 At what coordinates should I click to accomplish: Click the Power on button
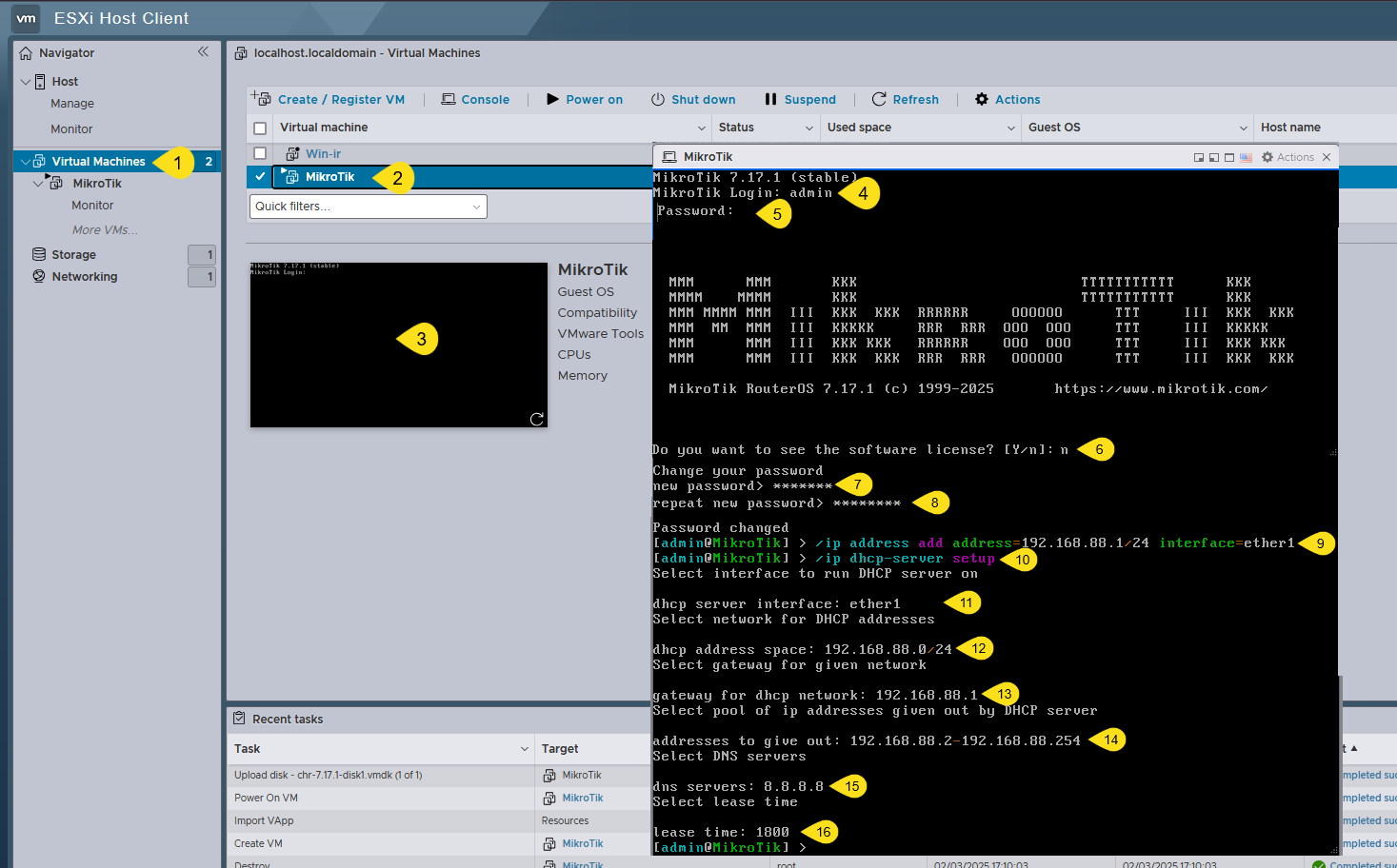tap(585, 99)
